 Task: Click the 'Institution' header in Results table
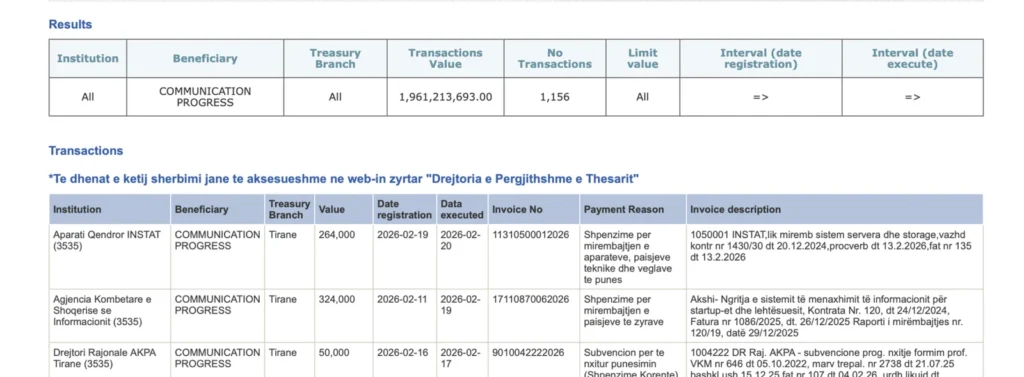tap(88, 58)
